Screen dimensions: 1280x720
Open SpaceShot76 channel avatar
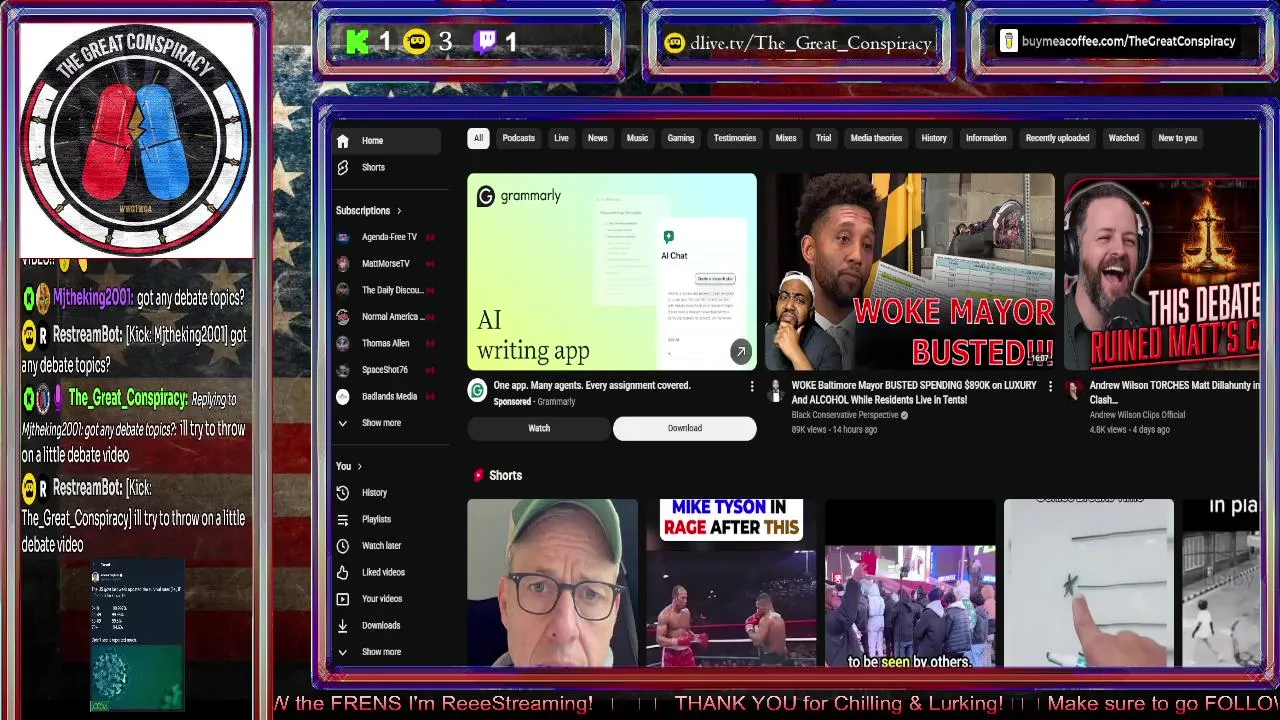click(343, 370)
